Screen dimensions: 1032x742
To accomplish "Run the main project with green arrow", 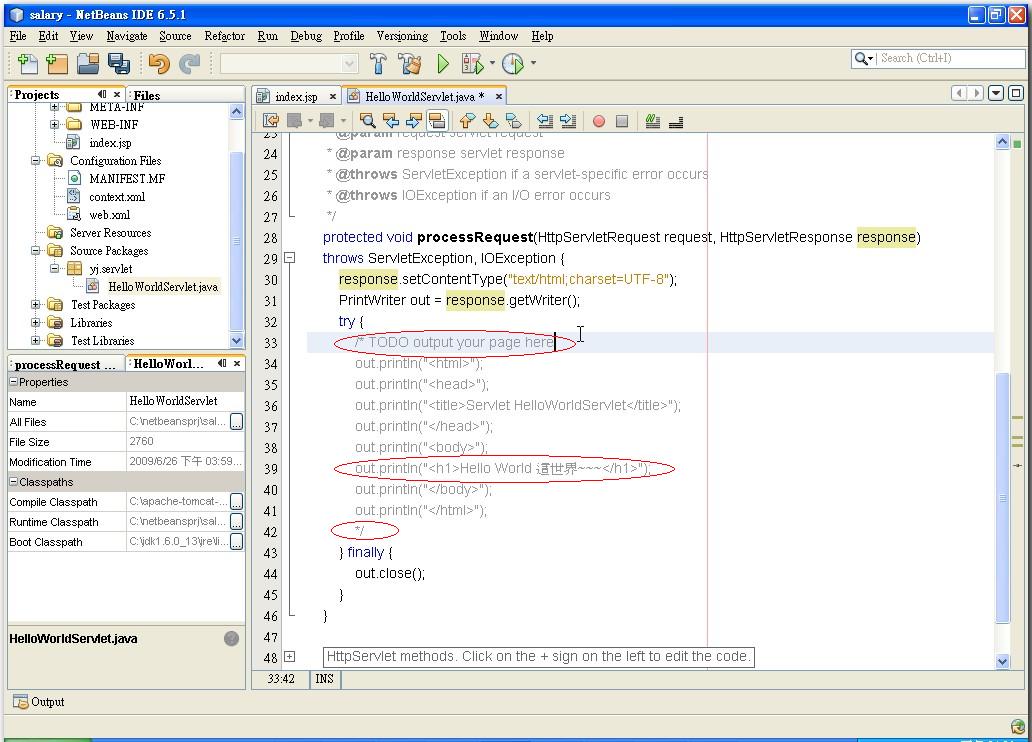I will tap(443, 63).
